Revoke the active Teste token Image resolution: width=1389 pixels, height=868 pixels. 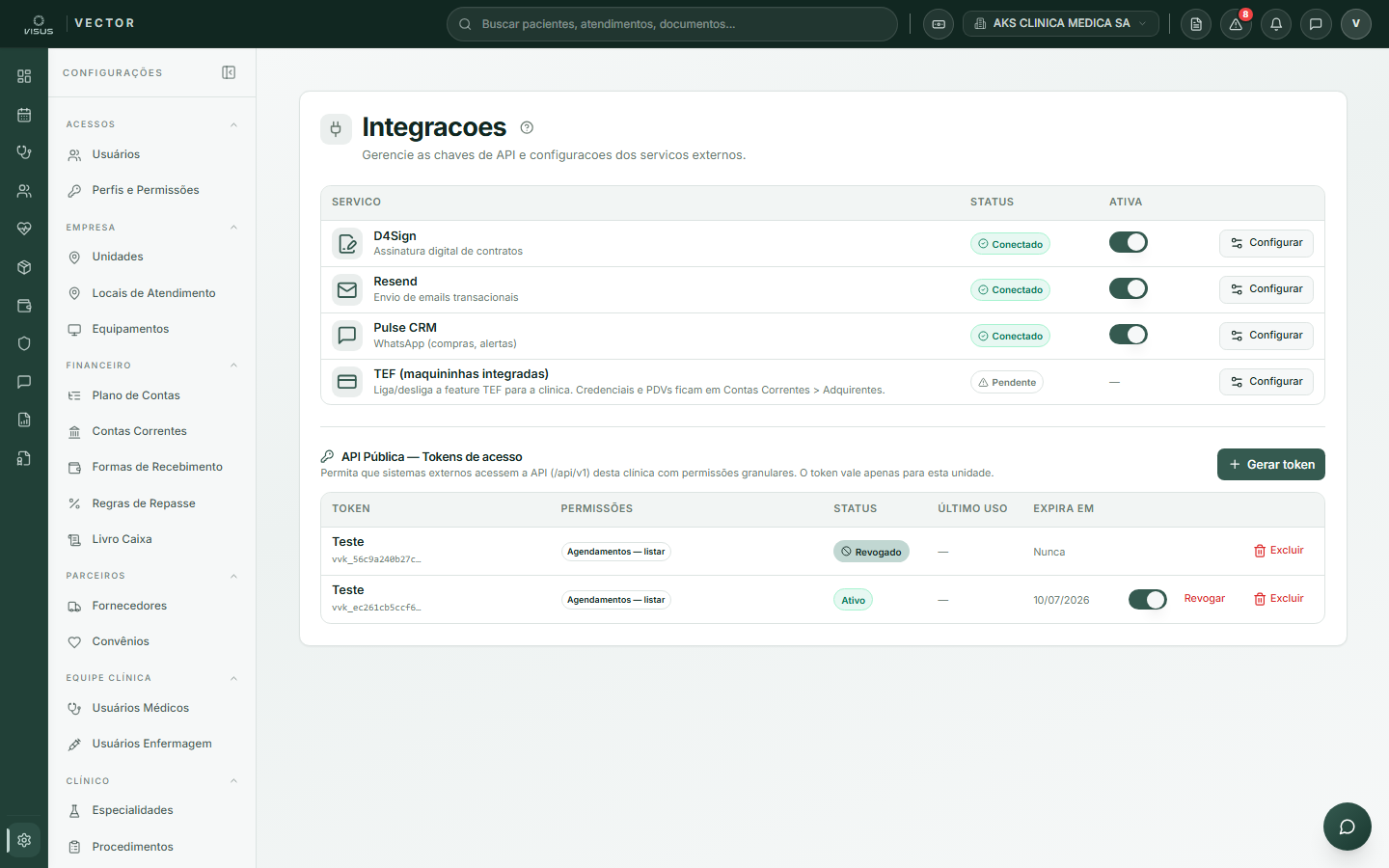[x=1205, y=599]
